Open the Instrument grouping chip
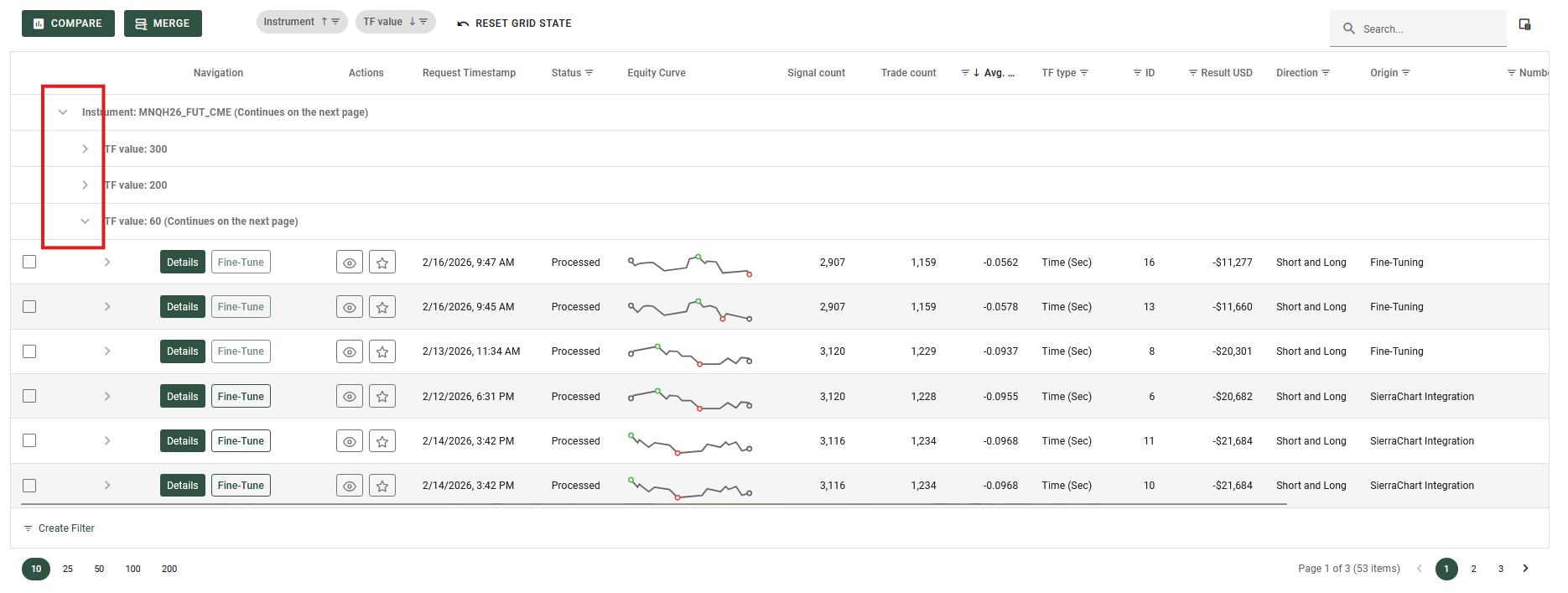The width and height of the screenshot is (1568, 593). (302, 22)
